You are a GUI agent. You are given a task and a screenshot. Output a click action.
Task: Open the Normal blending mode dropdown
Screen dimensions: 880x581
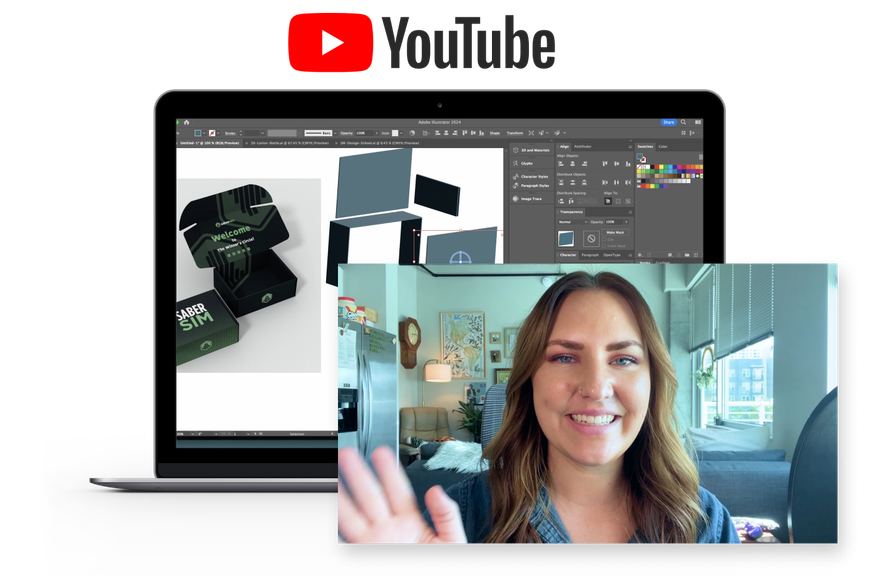(573, 222)
